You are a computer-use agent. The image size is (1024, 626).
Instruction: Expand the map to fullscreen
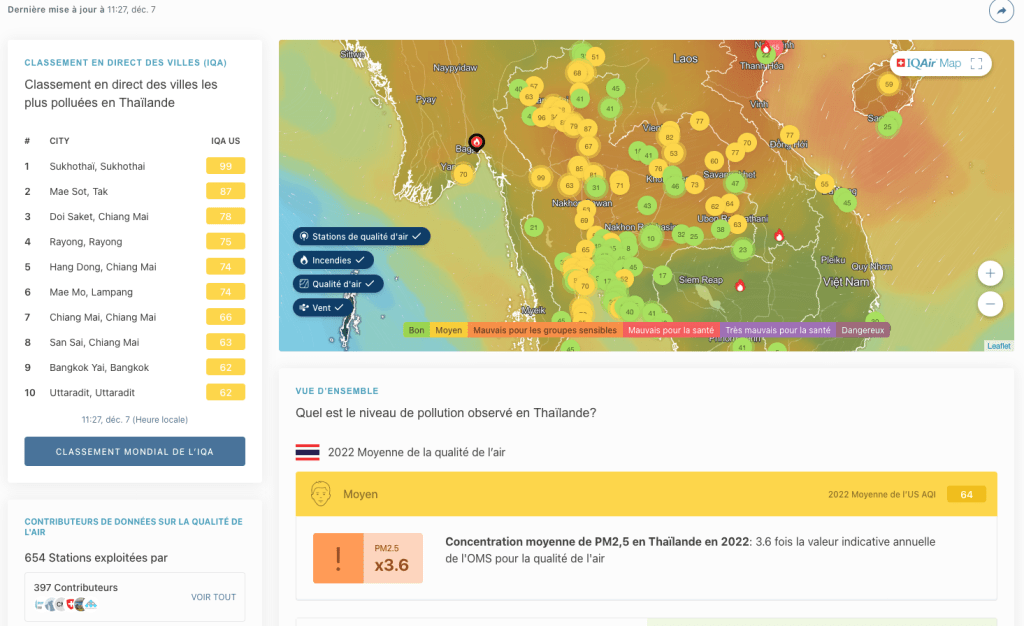977,64
